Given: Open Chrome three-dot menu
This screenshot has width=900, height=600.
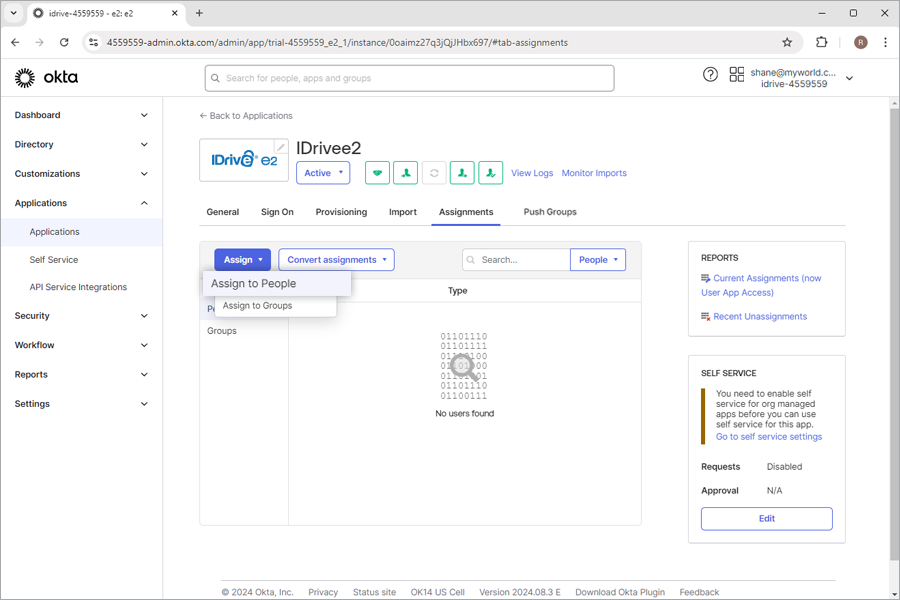Looking at the screenshot, I should (x=885, y=42).
